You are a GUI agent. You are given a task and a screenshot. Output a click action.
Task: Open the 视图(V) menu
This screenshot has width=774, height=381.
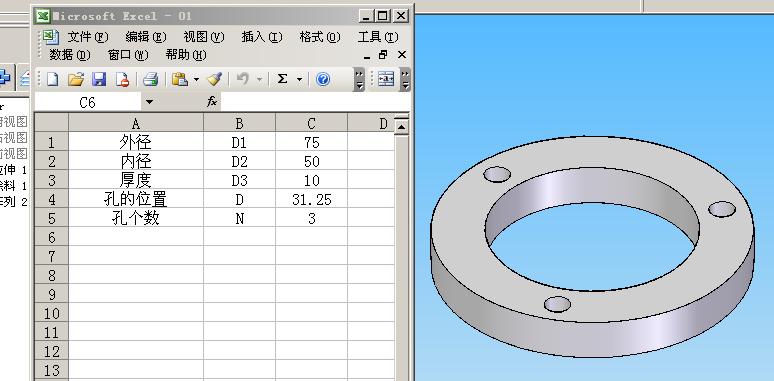pyautogui.click(x=204, y=37)
